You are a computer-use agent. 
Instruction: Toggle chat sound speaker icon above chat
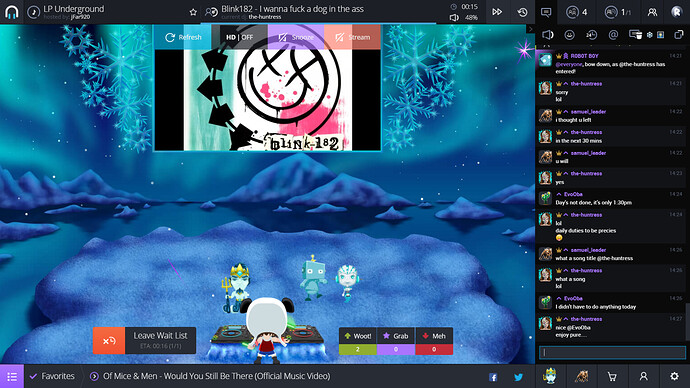pyautogui.click(x=547, y=35)
